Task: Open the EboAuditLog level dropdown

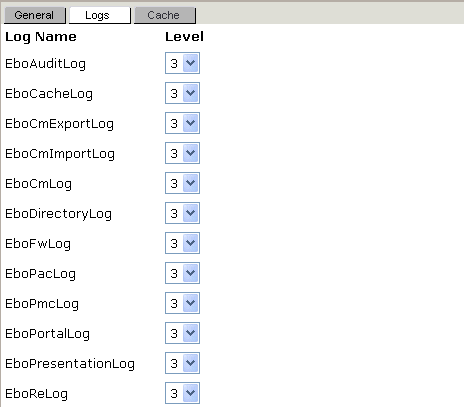Action: (x=182, y=63)
